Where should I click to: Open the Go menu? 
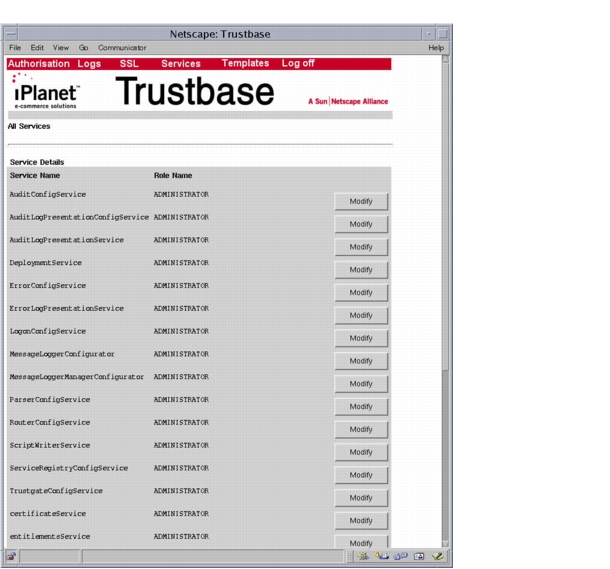pos(83,47)
